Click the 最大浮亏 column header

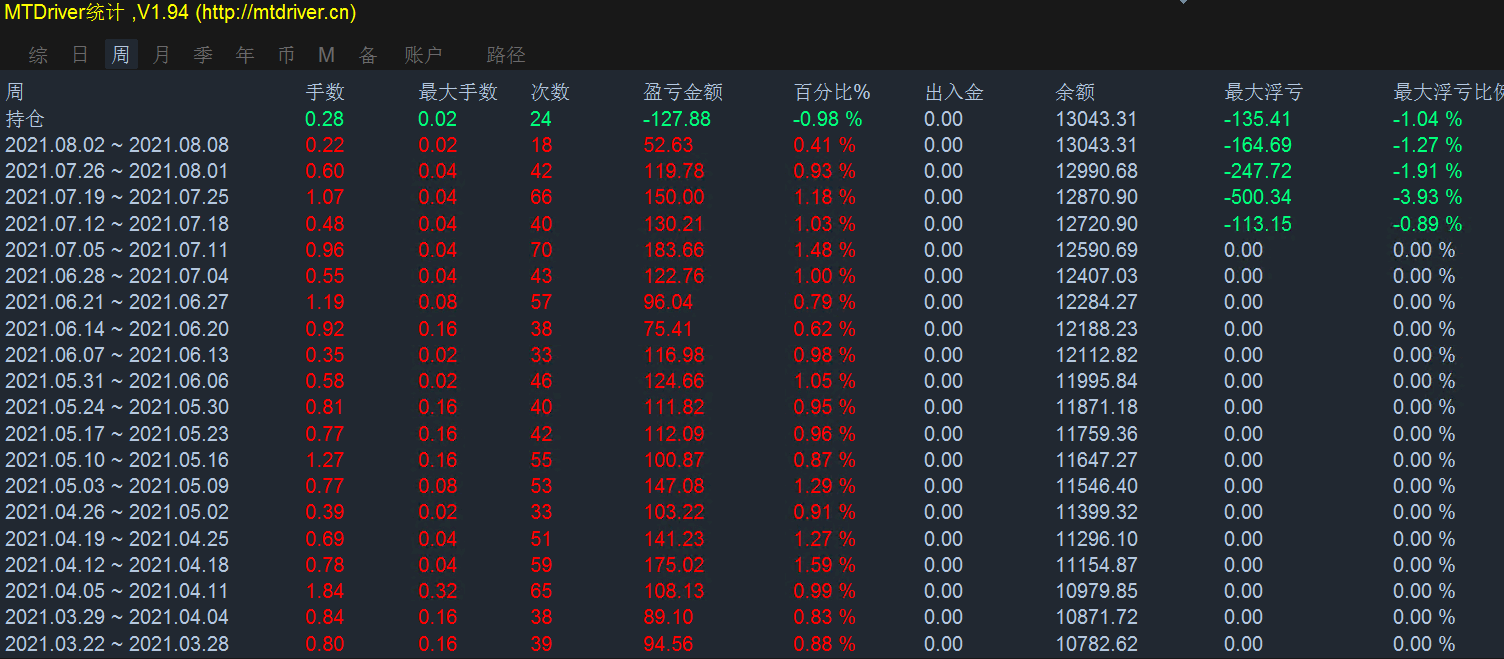click(x=1263, y=93)
